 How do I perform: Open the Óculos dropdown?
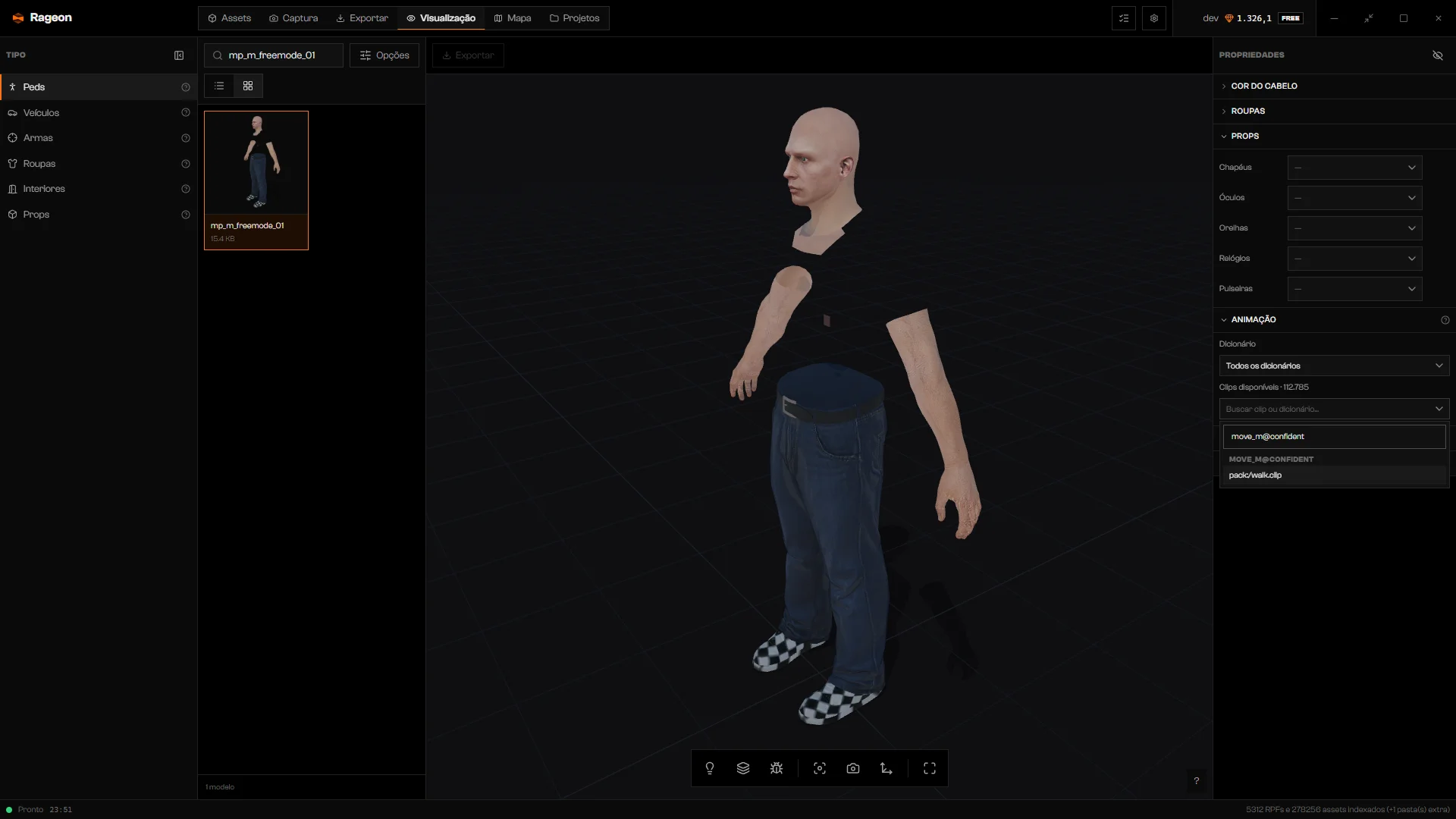1354,198
